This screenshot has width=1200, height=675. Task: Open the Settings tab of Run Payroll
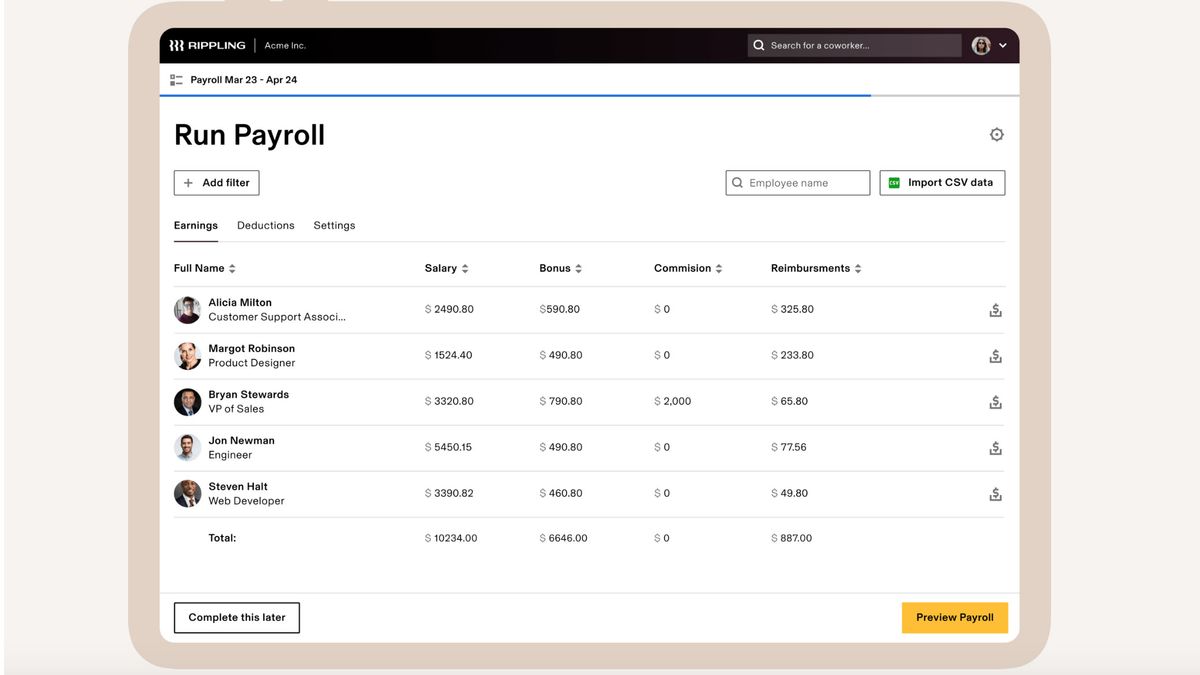[x=334, y=225]
